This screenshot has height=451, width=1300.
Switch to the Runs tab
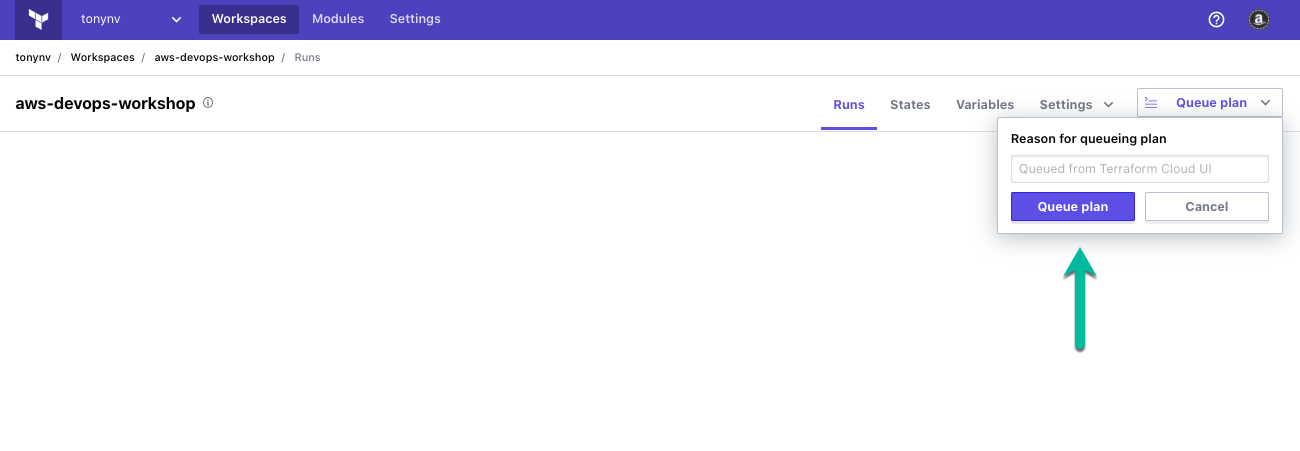point(849,104)
